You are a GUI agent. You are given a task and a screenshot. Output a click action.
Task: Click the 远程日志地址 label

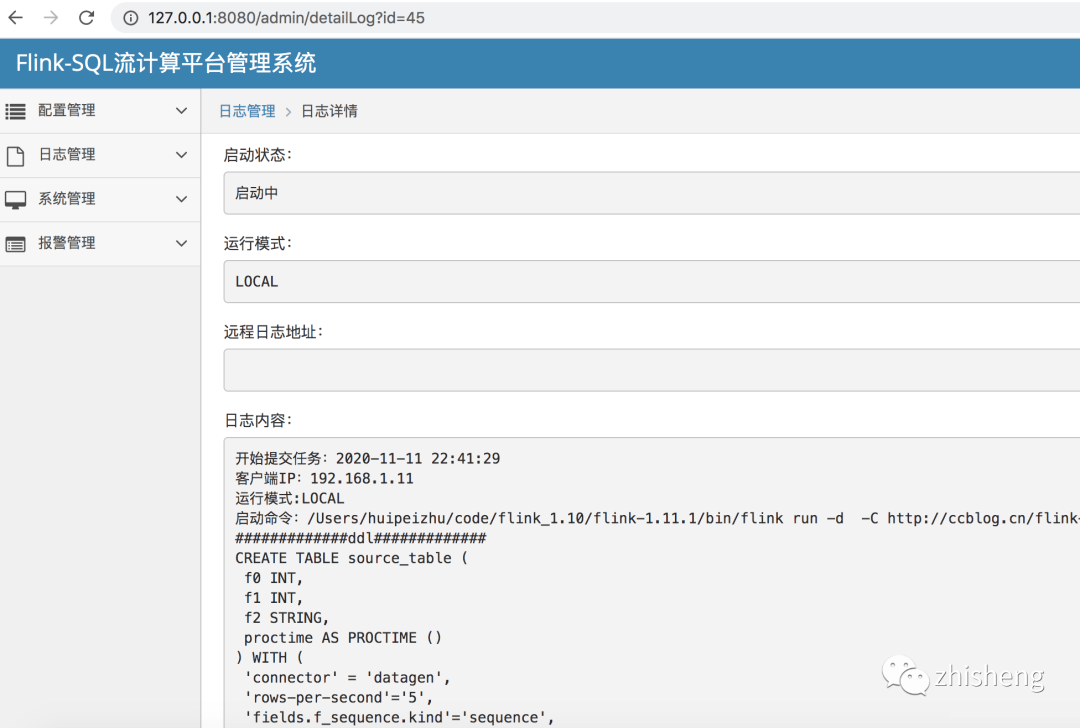(x=273, y=332)
